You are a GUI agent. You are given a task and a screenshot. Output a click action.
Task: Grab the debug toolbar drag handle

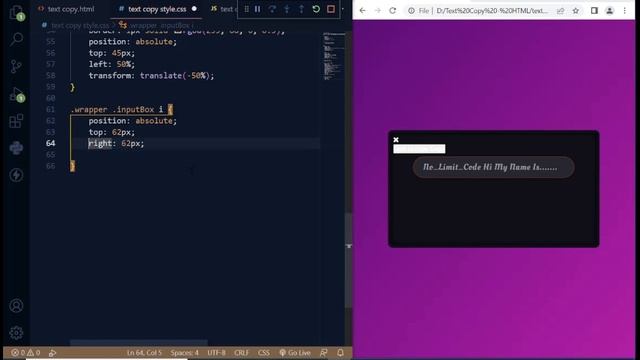coord(246,9)
